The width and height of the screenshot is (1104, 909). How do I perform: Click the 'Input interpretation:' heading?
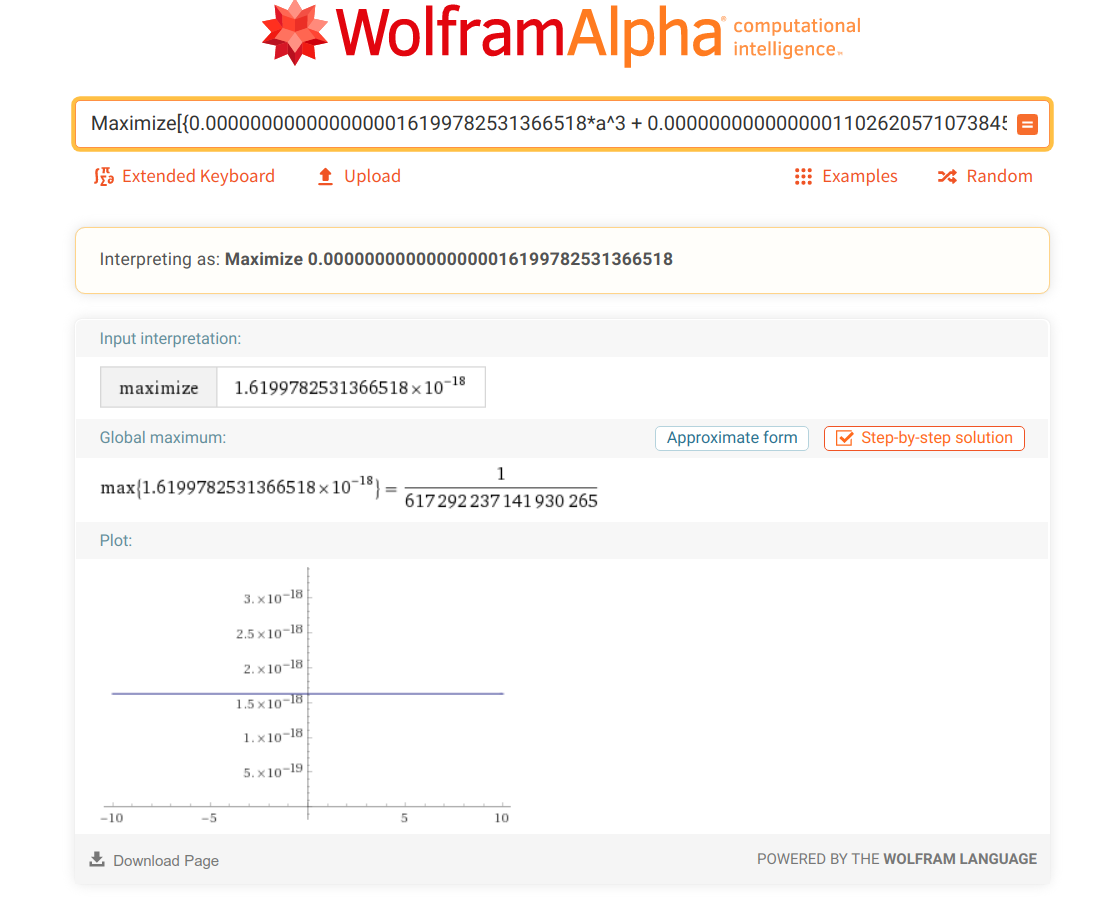(170, 339)
